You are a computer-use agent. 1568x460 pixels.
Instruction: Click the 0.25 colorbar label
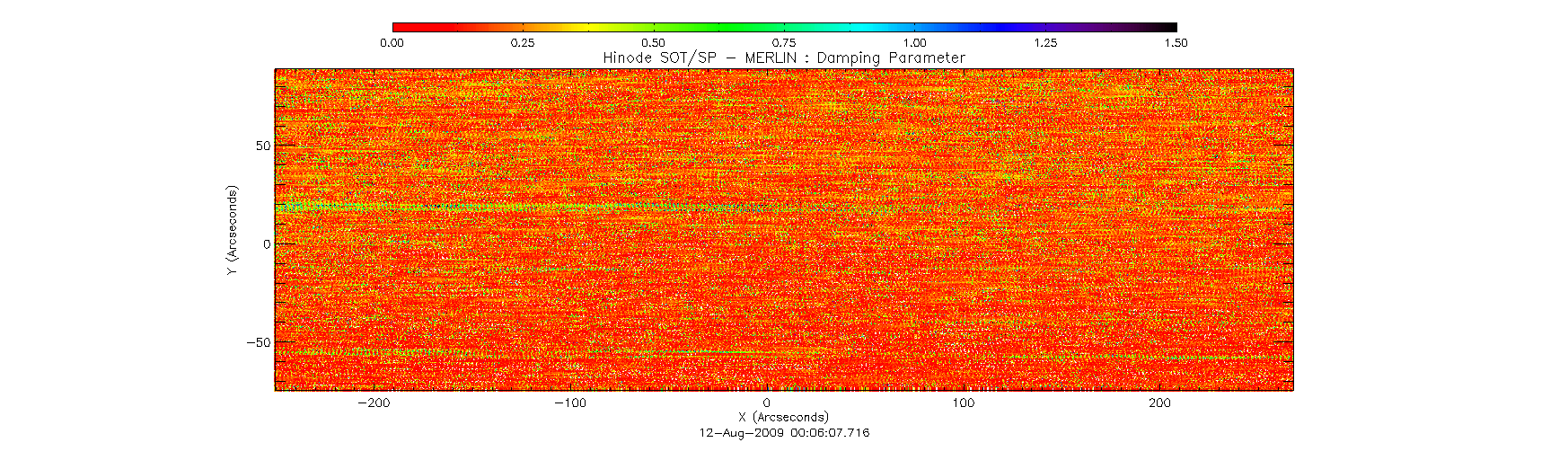(x=523, y=42)
